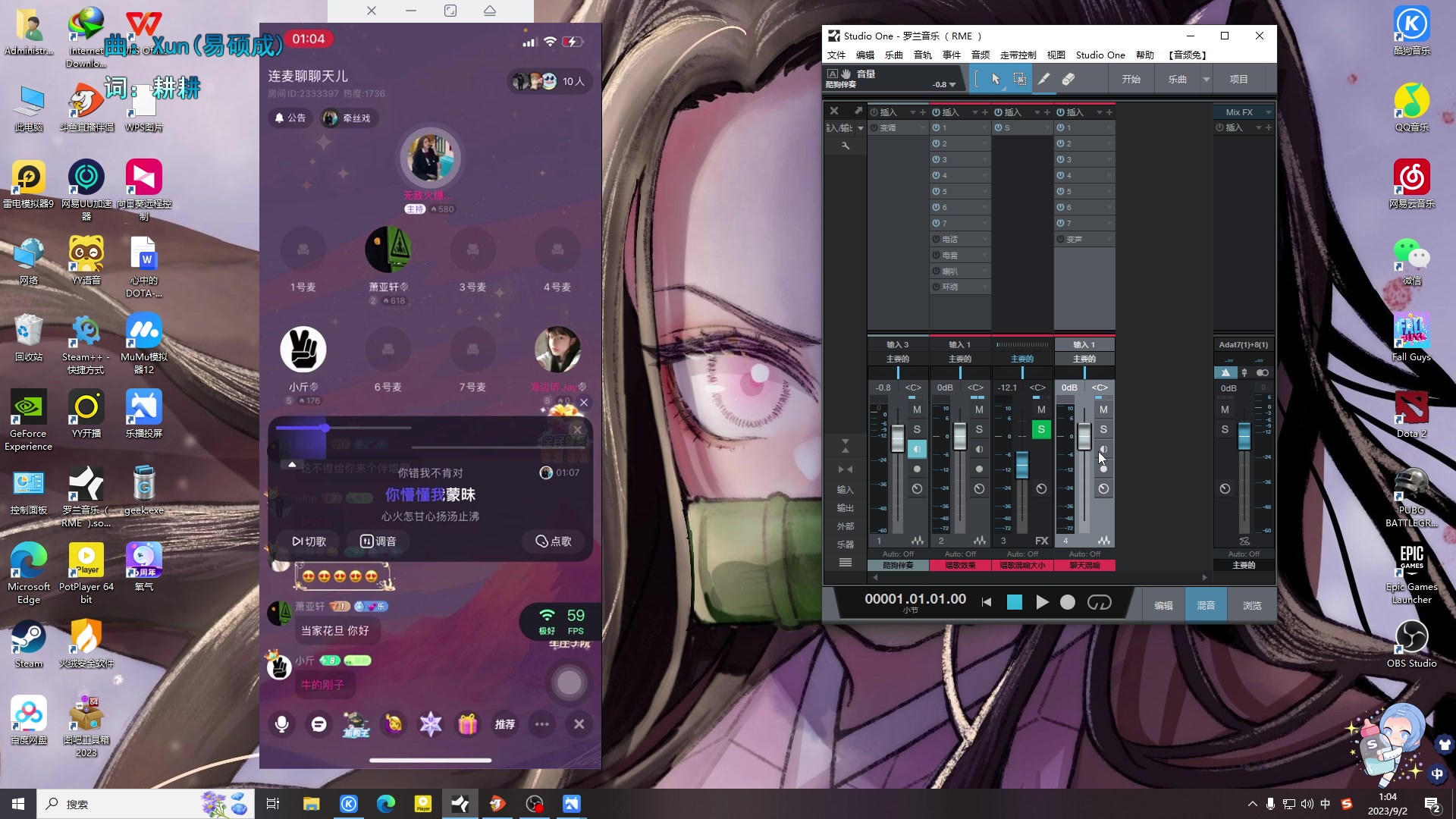Toggle Loop mode in Studio One transport
The width and height of the screenshot is (1456, 819).
[x=1099, y=602]
